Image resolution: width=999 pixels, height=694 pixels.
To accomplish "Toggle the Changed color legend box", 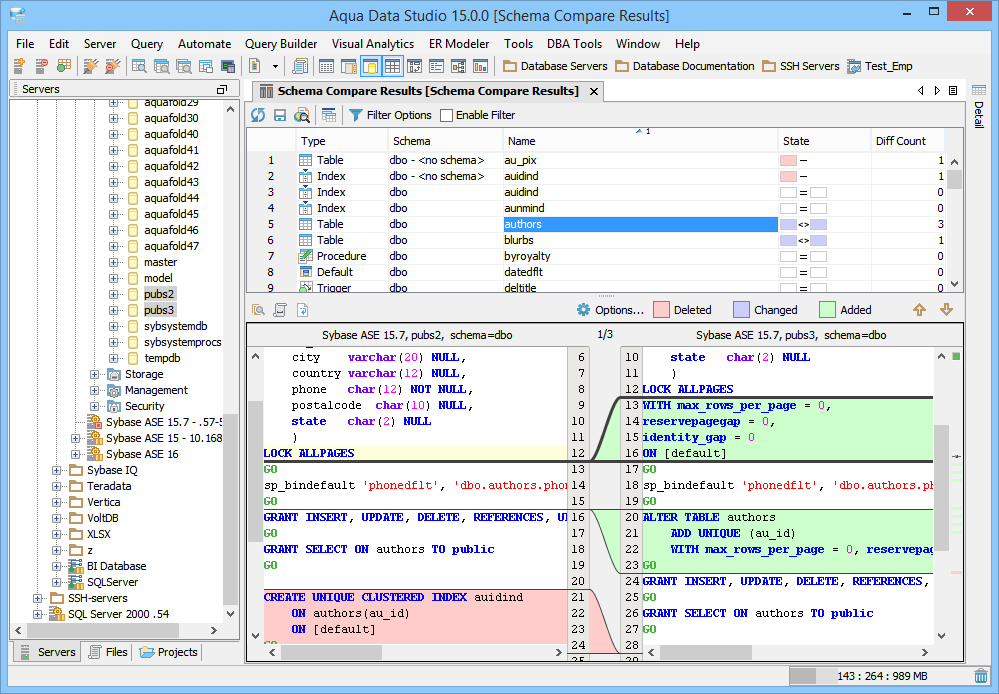I will tap(741, 310).
